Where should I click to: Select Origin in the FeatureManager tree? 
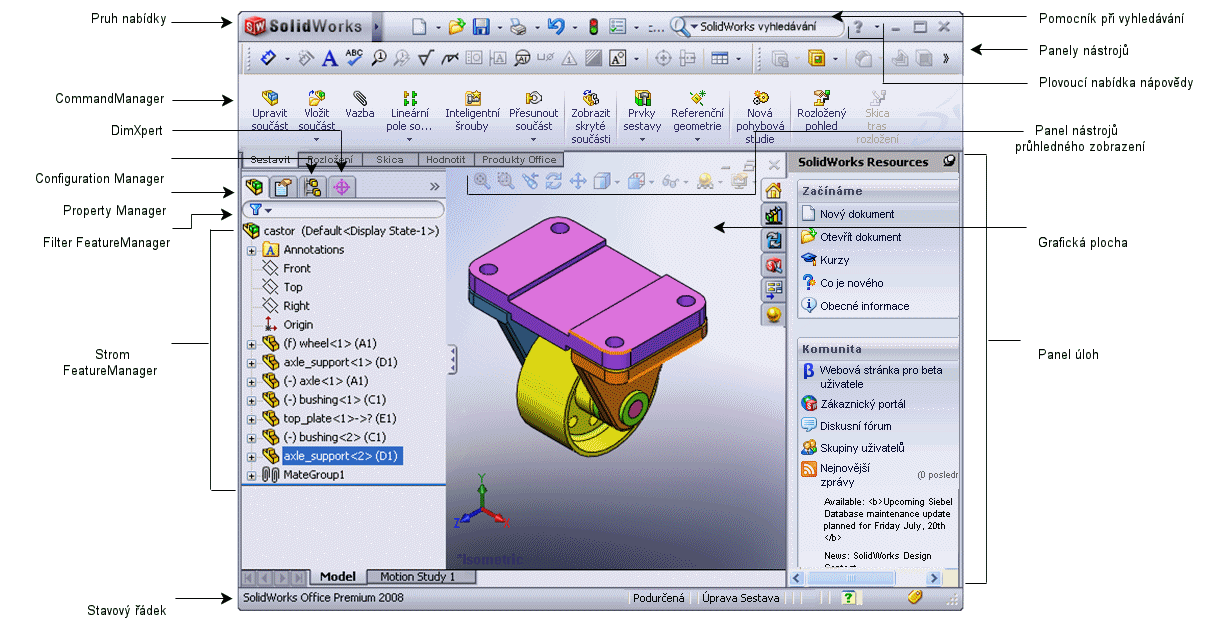coord(298,325)
